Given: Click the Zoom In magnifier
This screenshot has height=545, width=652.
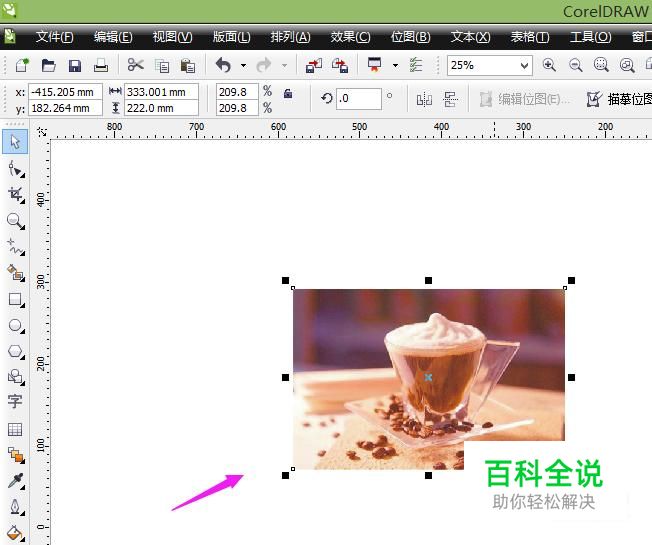Looking at the screenshot, I should (549, 65).
